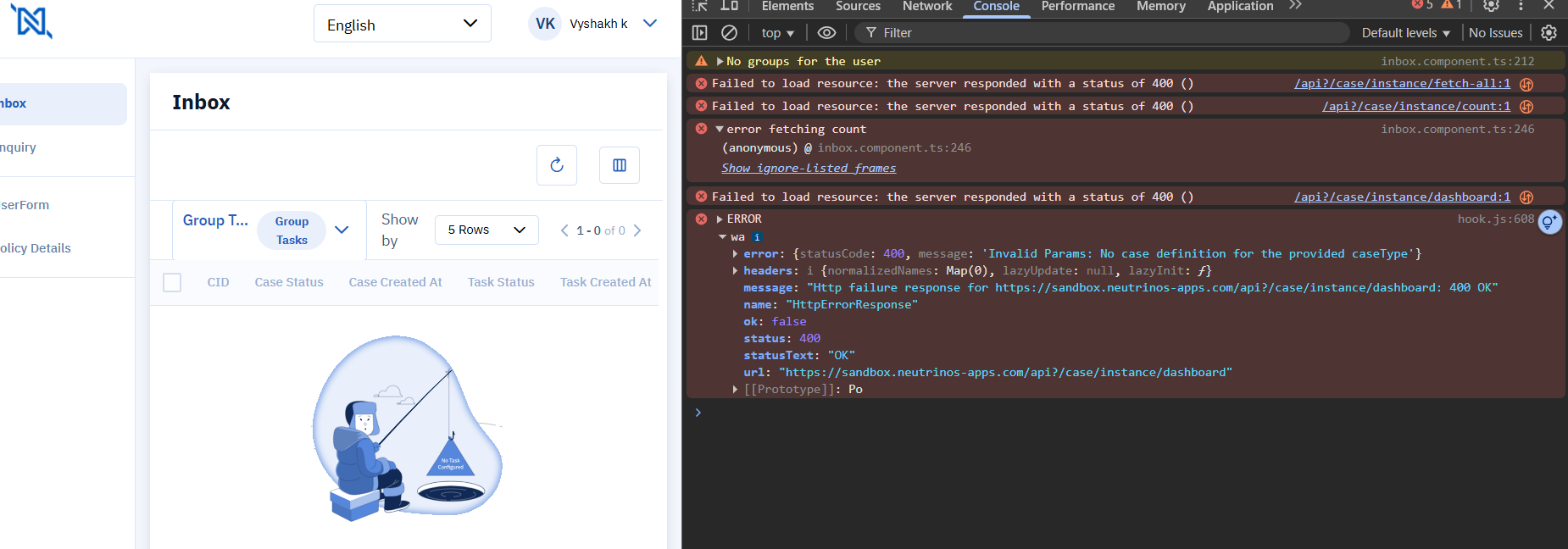Click the inspect element picker icon
1568x549 pixels.
pos(699,6)
